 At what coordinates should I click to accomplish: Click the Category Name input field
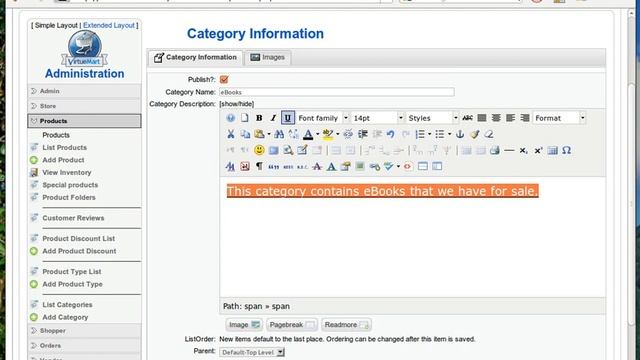(x=337, y=92)
